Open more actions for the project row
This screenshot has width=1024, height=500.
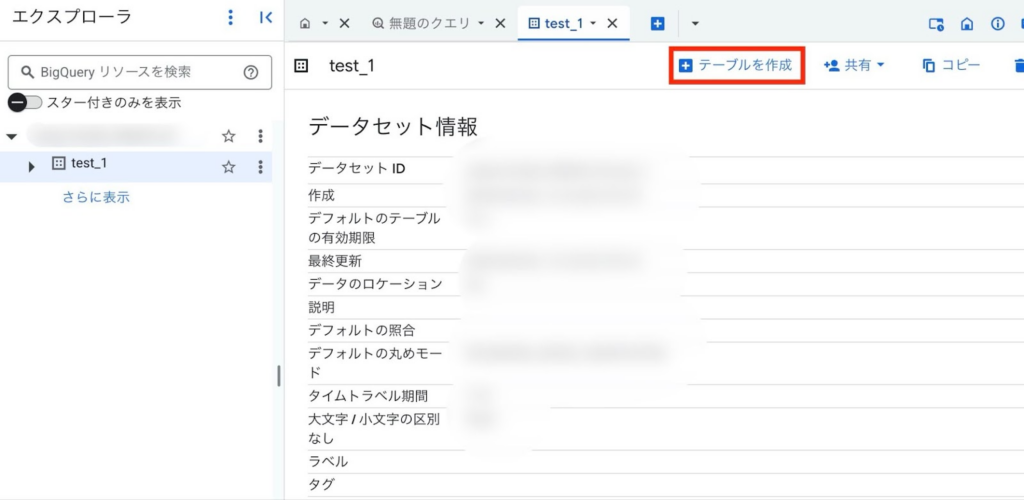[260, 136]
